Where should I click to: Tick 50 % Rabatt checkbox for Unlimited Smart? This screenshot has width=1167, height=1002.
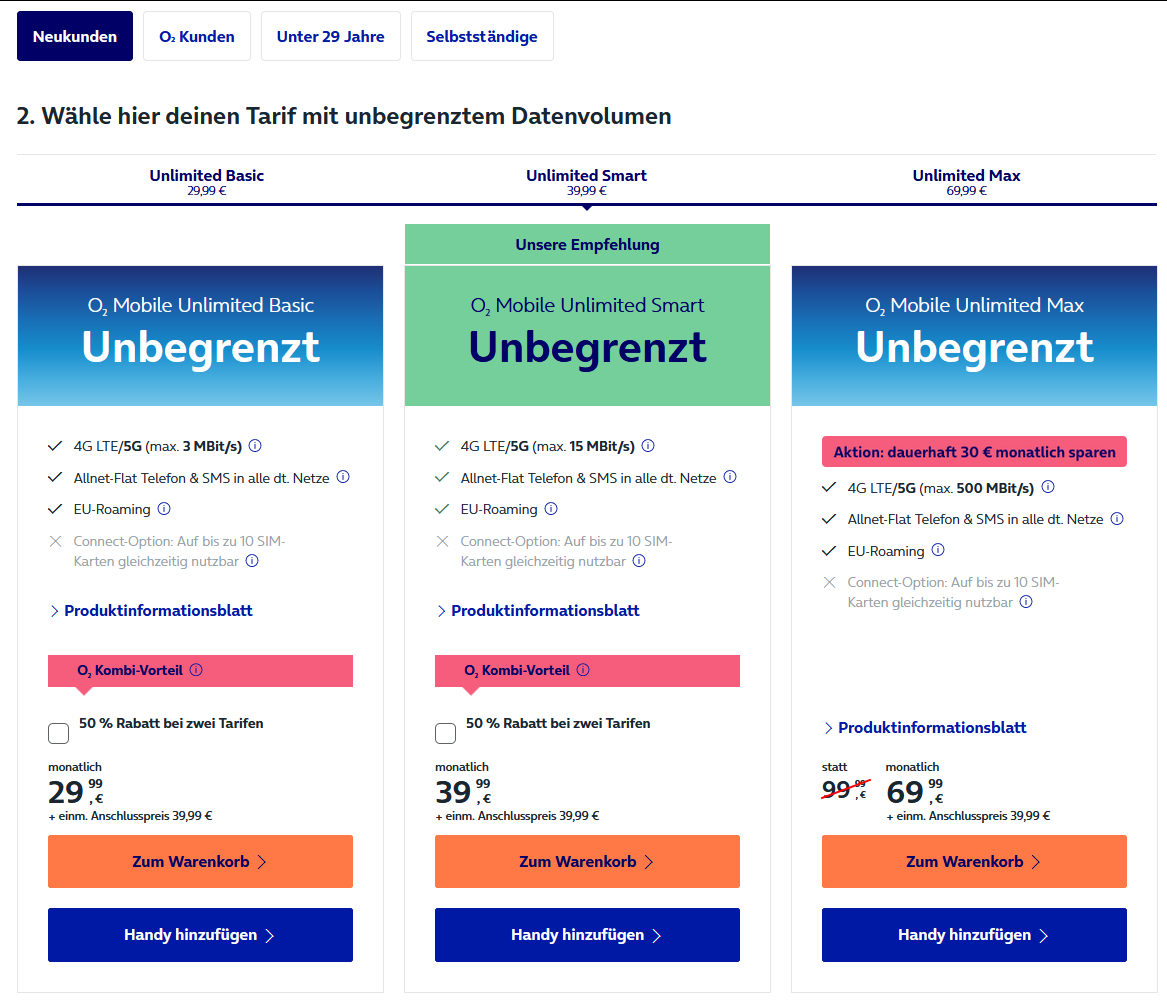click(446, 733)
